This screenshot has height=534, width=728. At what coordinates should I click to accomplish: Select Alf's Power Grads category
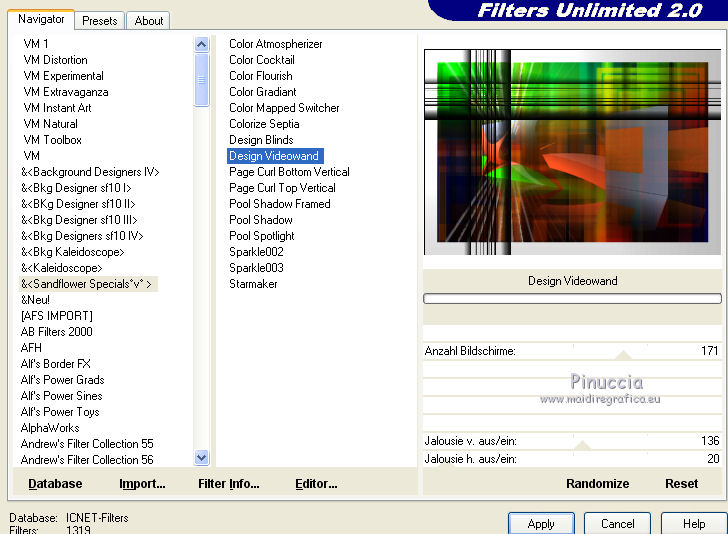pos(62,380)
